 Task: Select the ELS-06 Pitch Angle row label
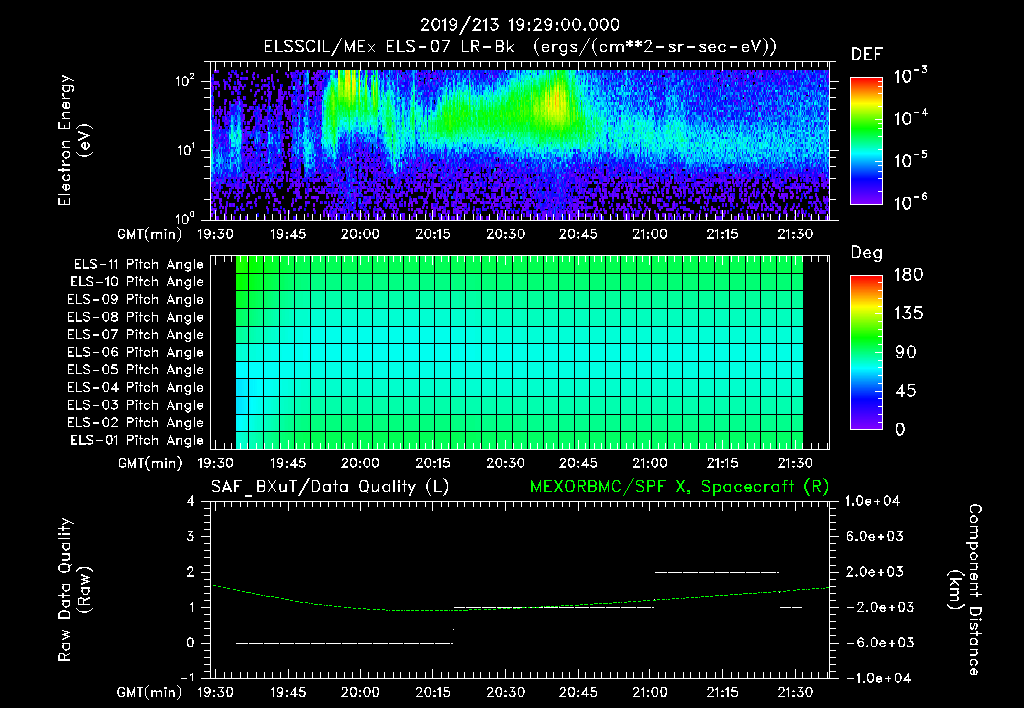[135, 352]
